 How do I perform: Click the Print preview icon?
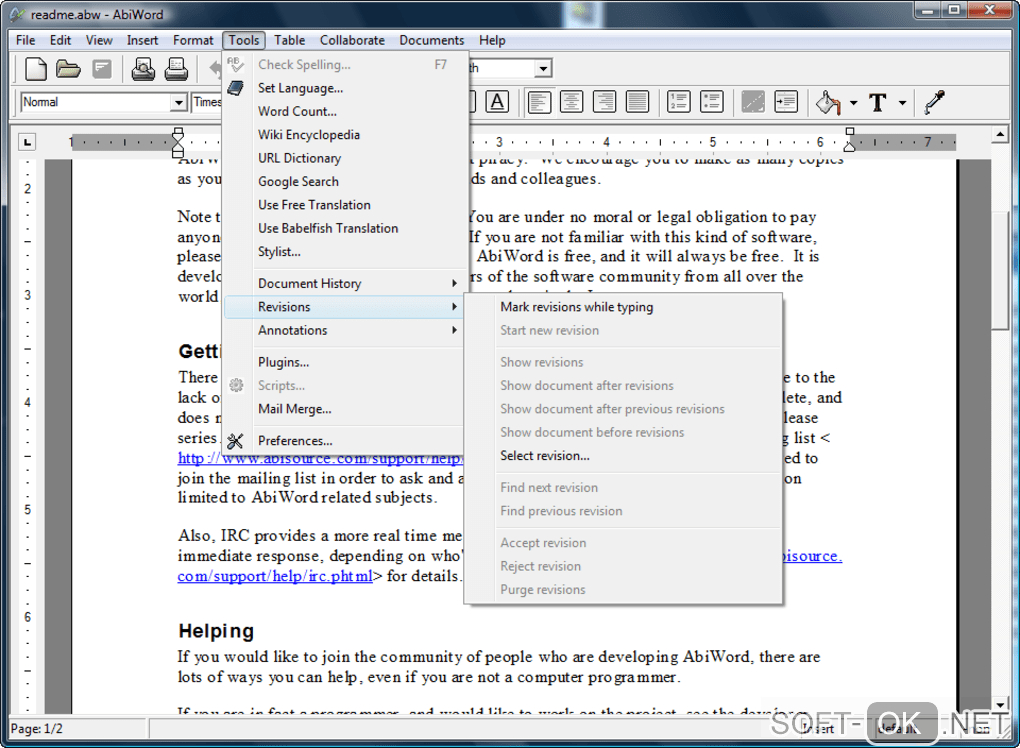pyautogui.click(x=143, y=68)
